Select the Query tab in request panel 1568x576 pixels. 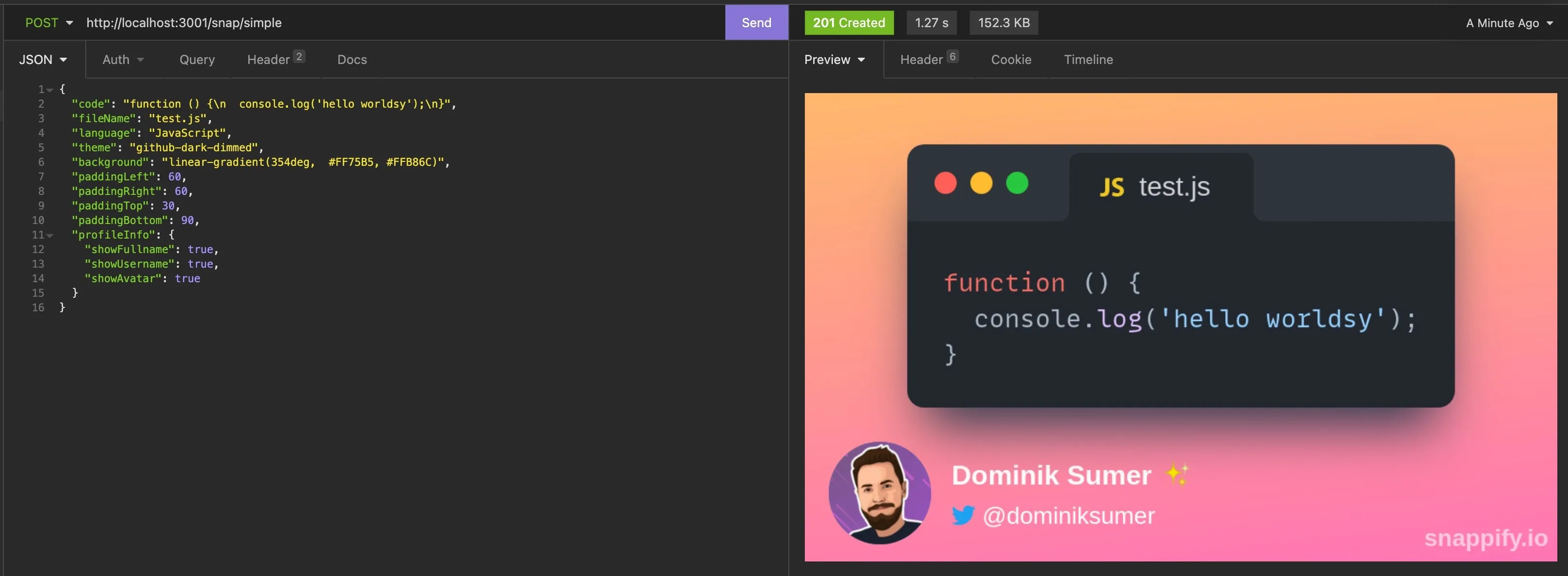[197, 59]
